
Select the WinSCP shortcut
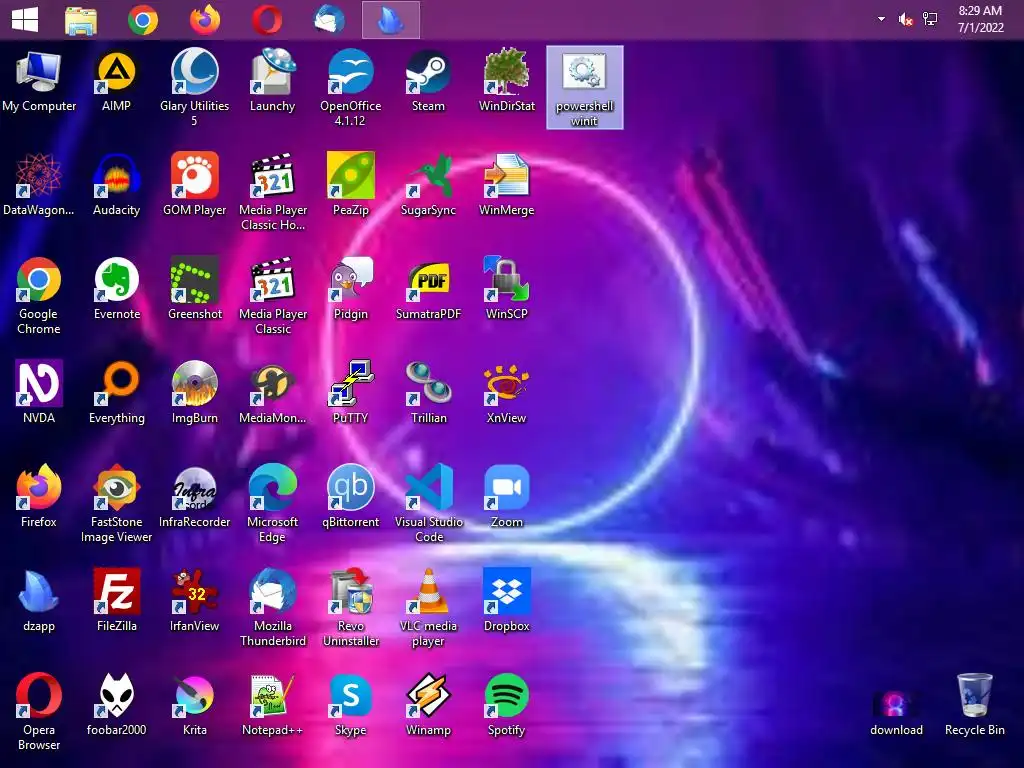(x=507, y=289)
